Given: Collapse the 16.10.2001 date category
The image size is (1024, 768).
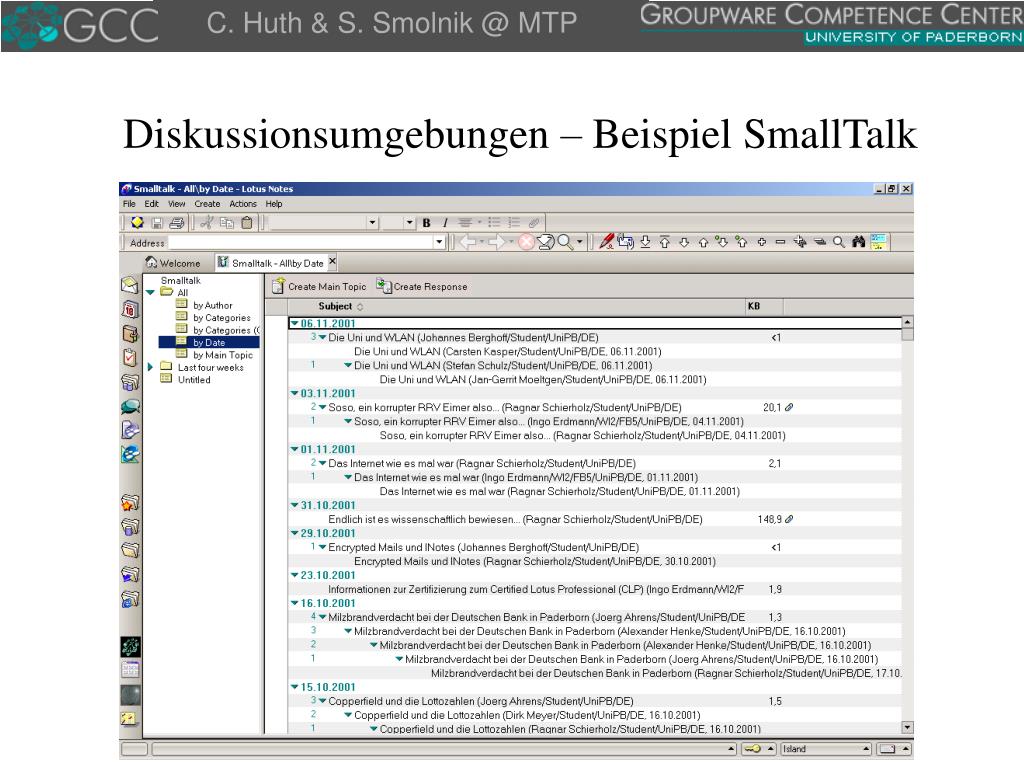Looking at the screenshot, I should [x=295, y=603].
